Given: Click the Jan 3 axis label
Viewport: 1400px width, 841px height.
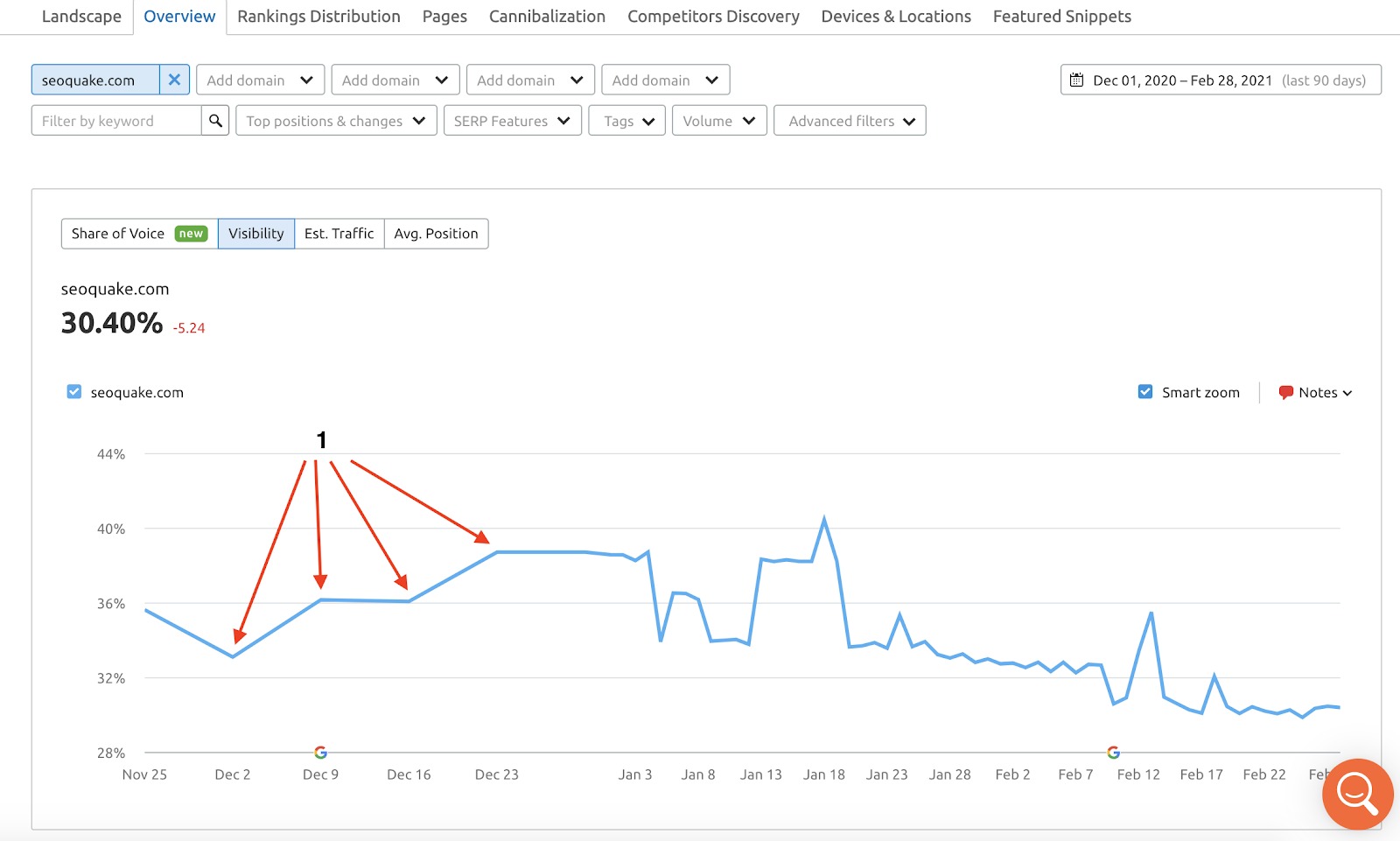Looking at the screenshot, I should [x=635, y=774].
